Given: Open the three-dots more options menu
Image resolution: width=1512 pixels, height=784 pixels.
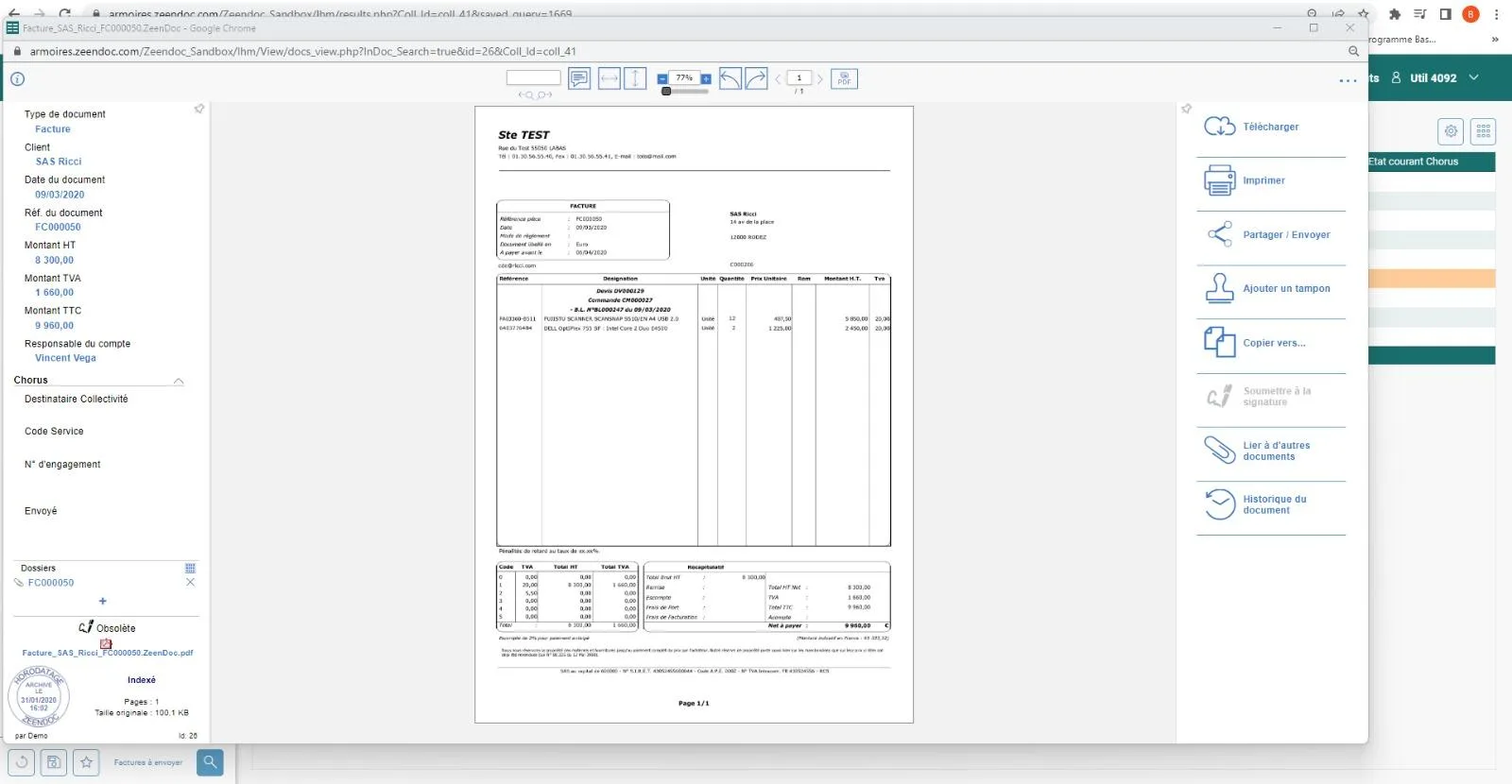Looking at the screenshot, I should [1348, 81].
